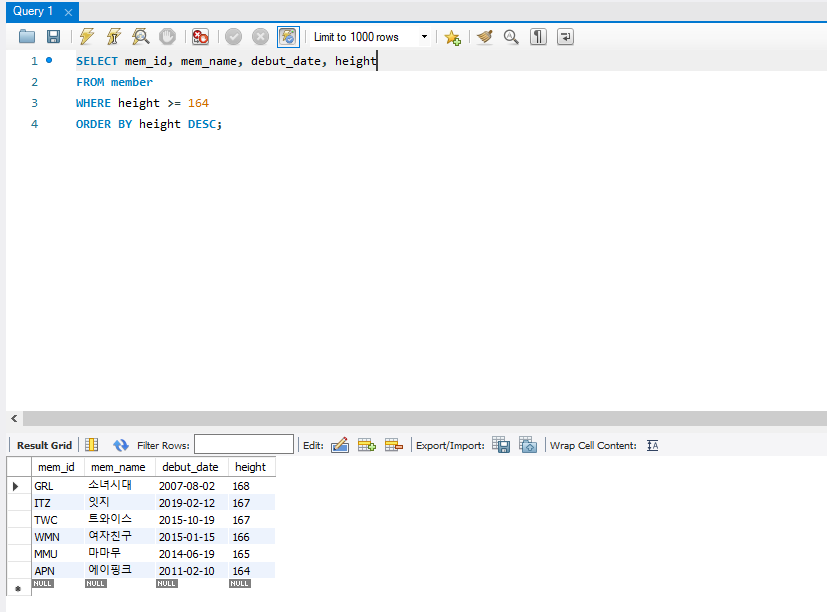The width and height of the screenshot is (827, 612).
Task: Run Explain plan for current statement
Action: pyautogui.click(x=140, y=37)
